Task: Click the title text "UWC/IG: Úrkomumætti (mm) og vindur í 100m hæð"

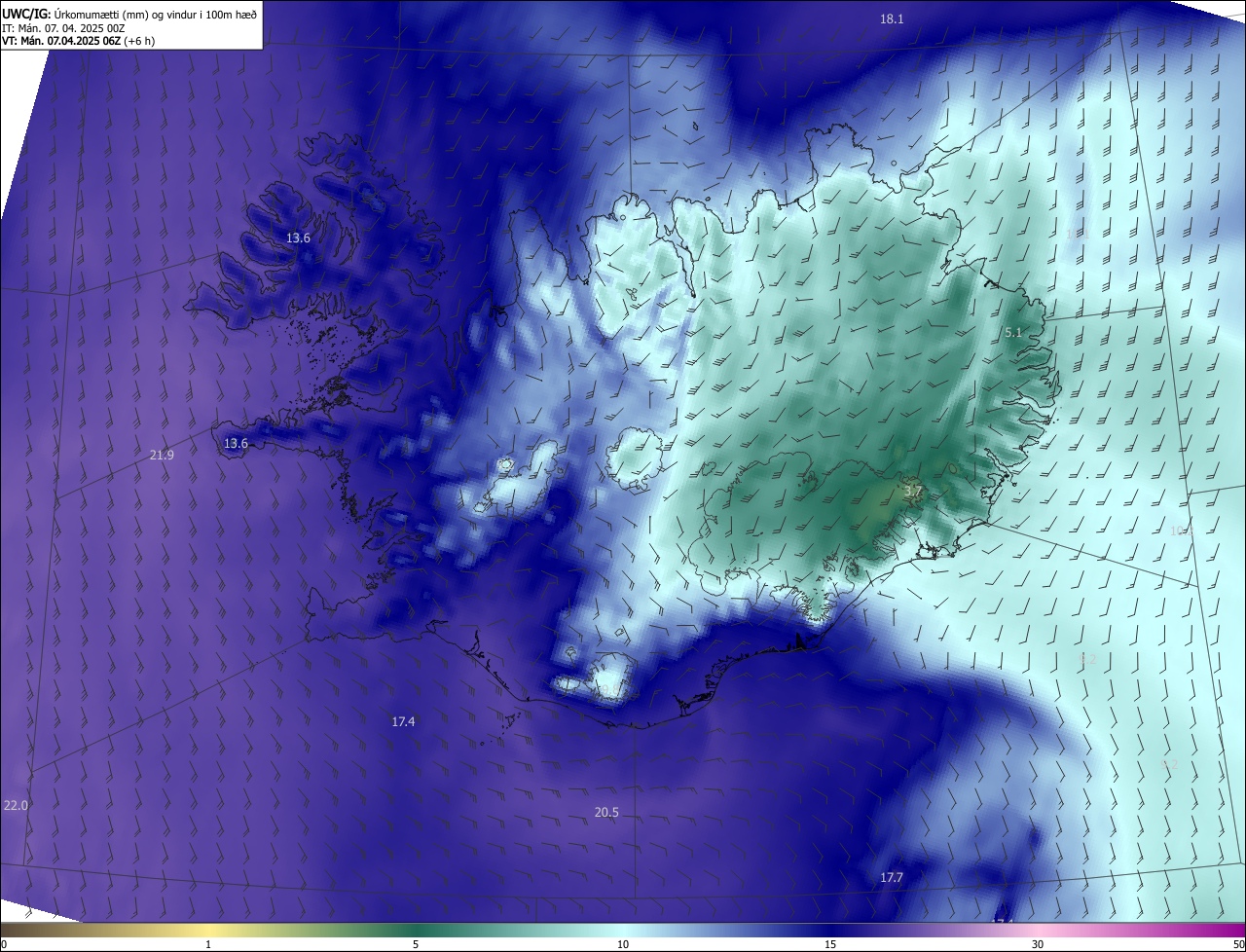Action: (x=129, y=14)
